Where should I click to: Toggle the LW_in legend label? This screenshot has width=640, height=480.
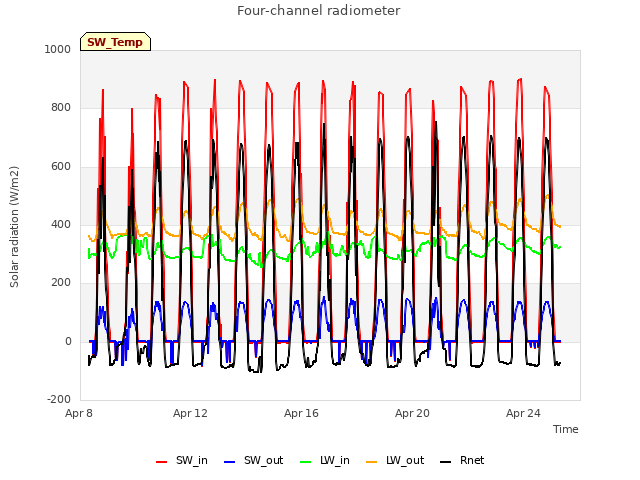coord(335,460)
